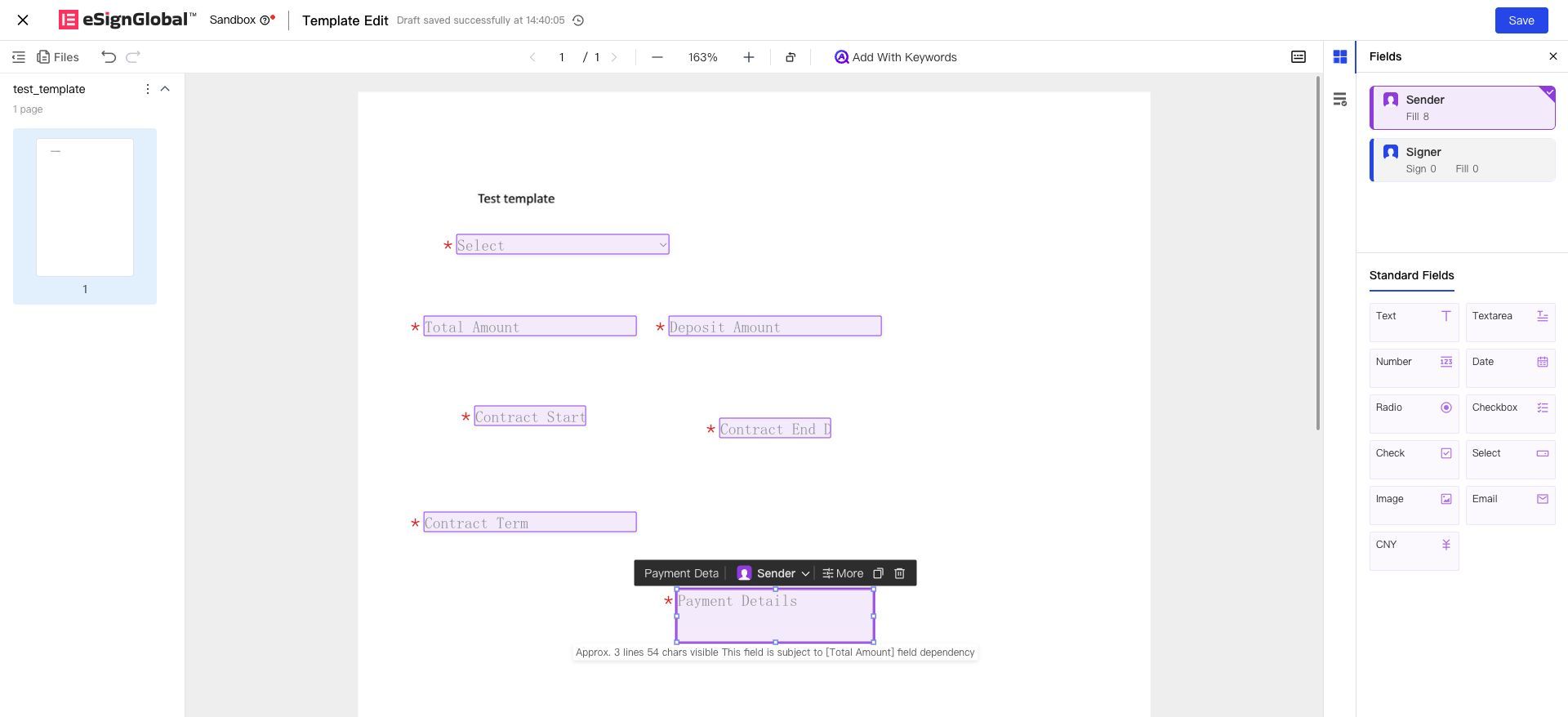Select the Sender role card
The width and height of the screenshot is (1568, 717).
1463,108
